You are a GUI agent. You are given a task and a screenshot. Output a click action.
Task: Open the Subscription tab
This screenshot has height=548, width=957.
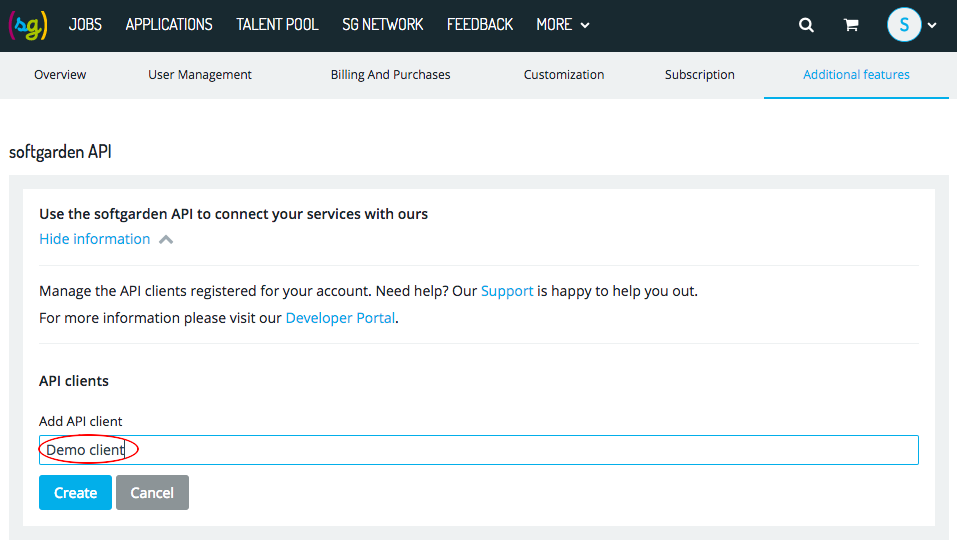tap(699, 74)
